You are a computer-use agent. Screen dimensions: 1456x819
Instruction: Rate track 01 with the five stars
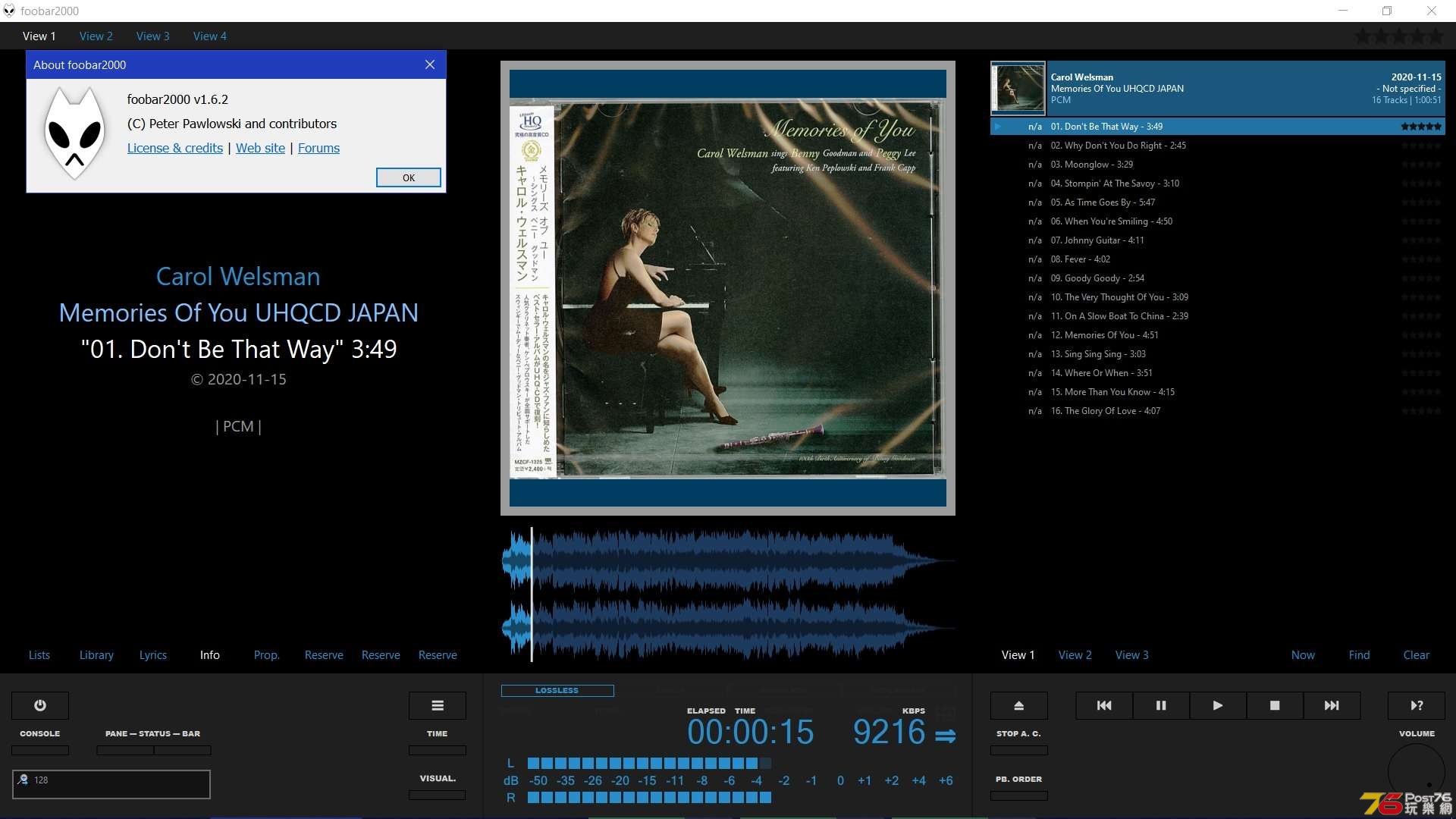(x=1421, y=127)
